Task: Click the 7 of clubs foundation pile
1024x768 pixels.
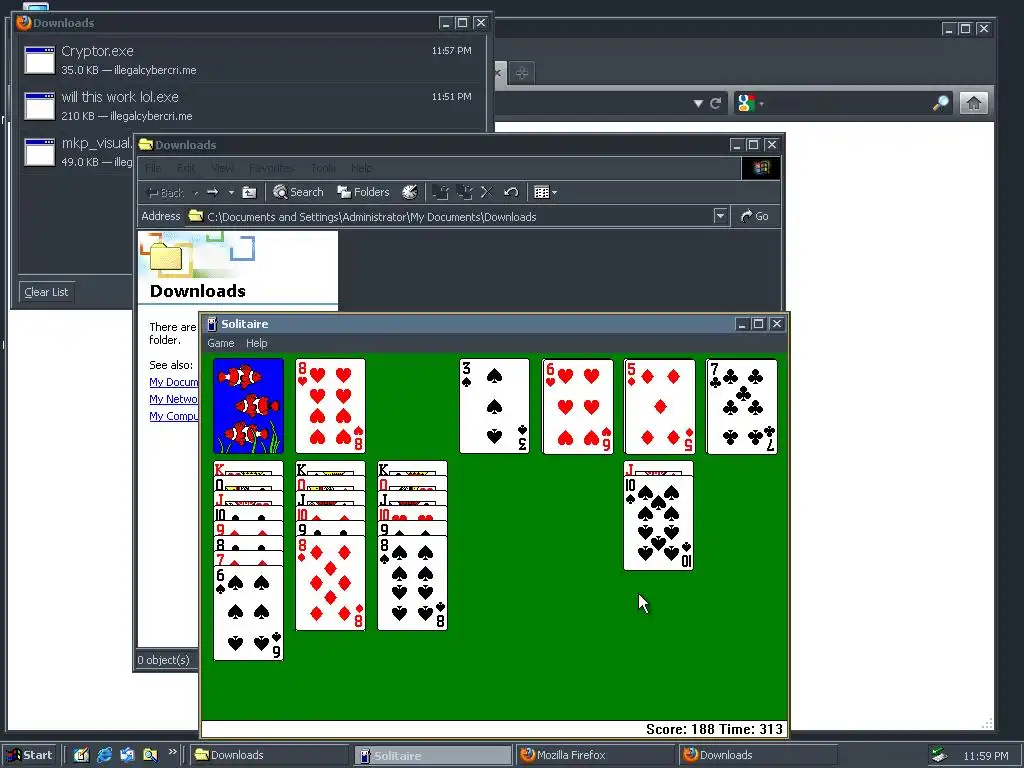Action: coord(742,406)
